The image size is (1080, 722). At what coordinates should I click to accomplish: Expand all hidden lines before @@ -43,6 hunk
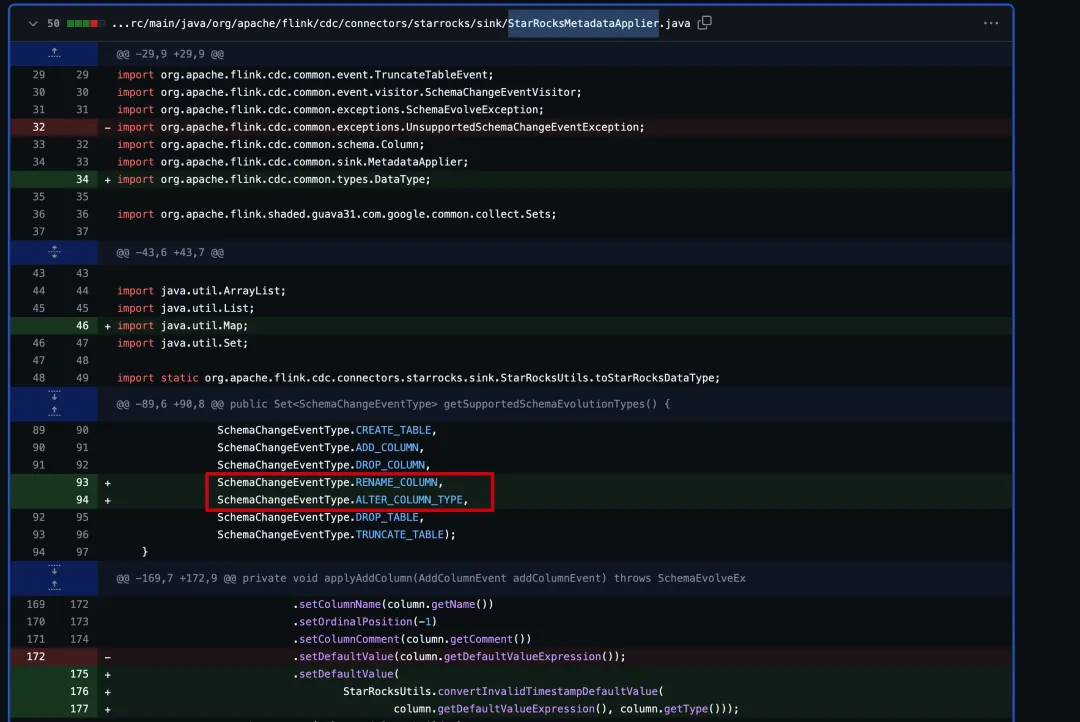(54, 252)
